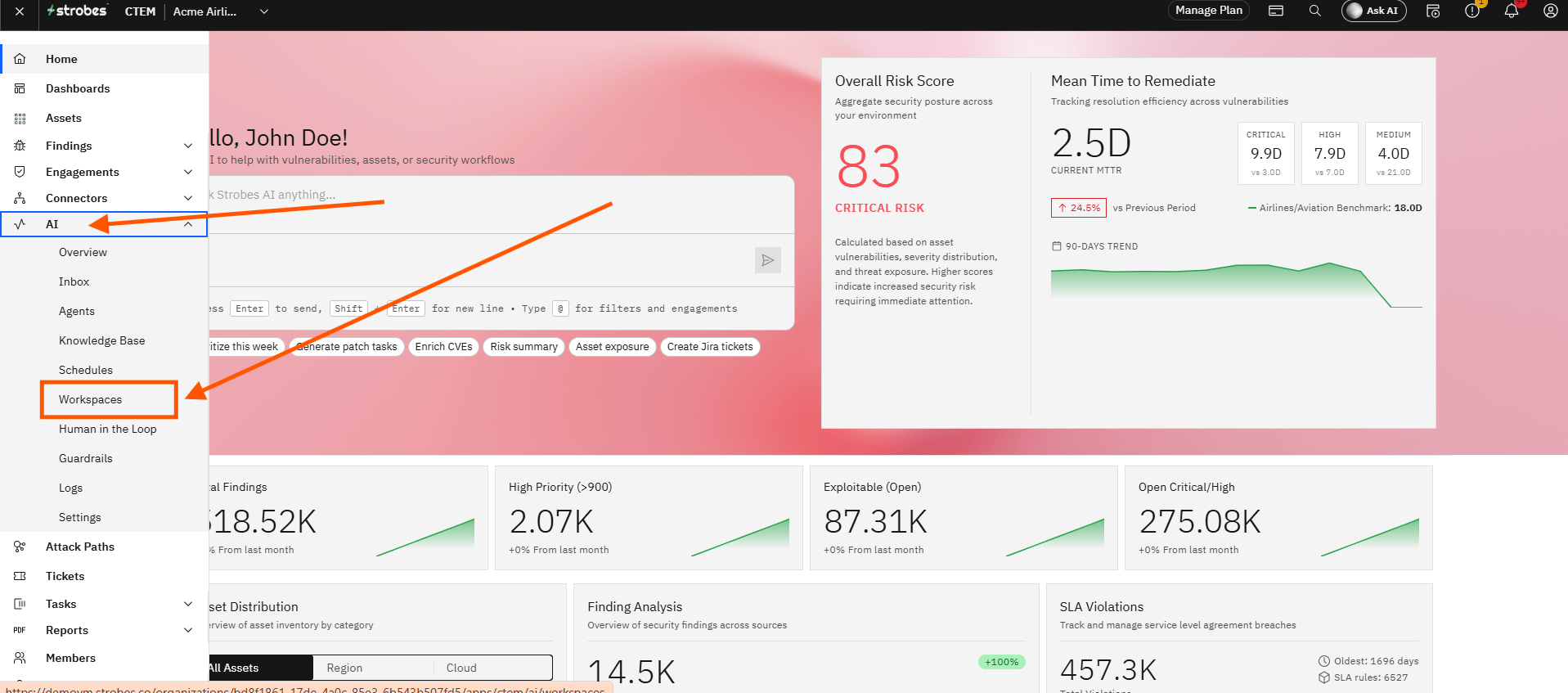Image resolution: width=1568 pixels, height=693 pixels.
Task: Click the Enrich CVEs suggestion chip
Action: [443, 347]
